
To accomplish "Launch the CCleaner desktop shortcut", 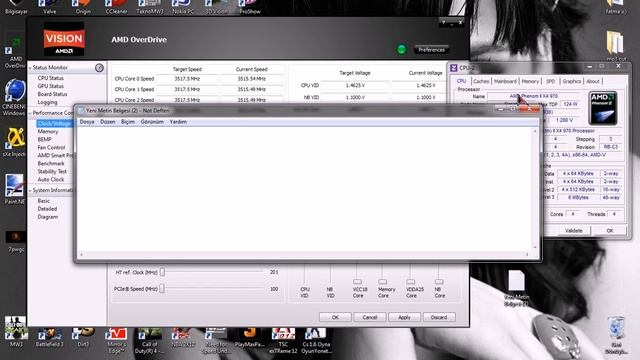I will [116, 7].
